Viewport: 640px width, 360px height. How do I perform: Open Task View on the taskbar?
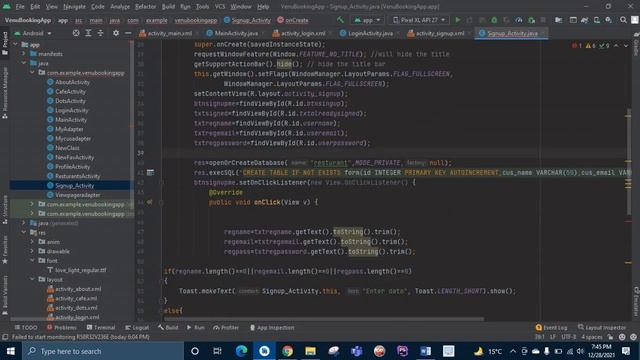217,351
